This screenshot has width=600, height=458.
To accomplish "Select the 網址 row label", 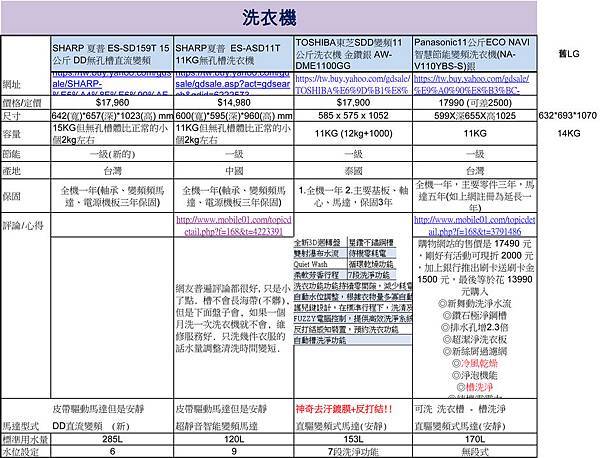I will pyautogui.click(x=11, y=85).
